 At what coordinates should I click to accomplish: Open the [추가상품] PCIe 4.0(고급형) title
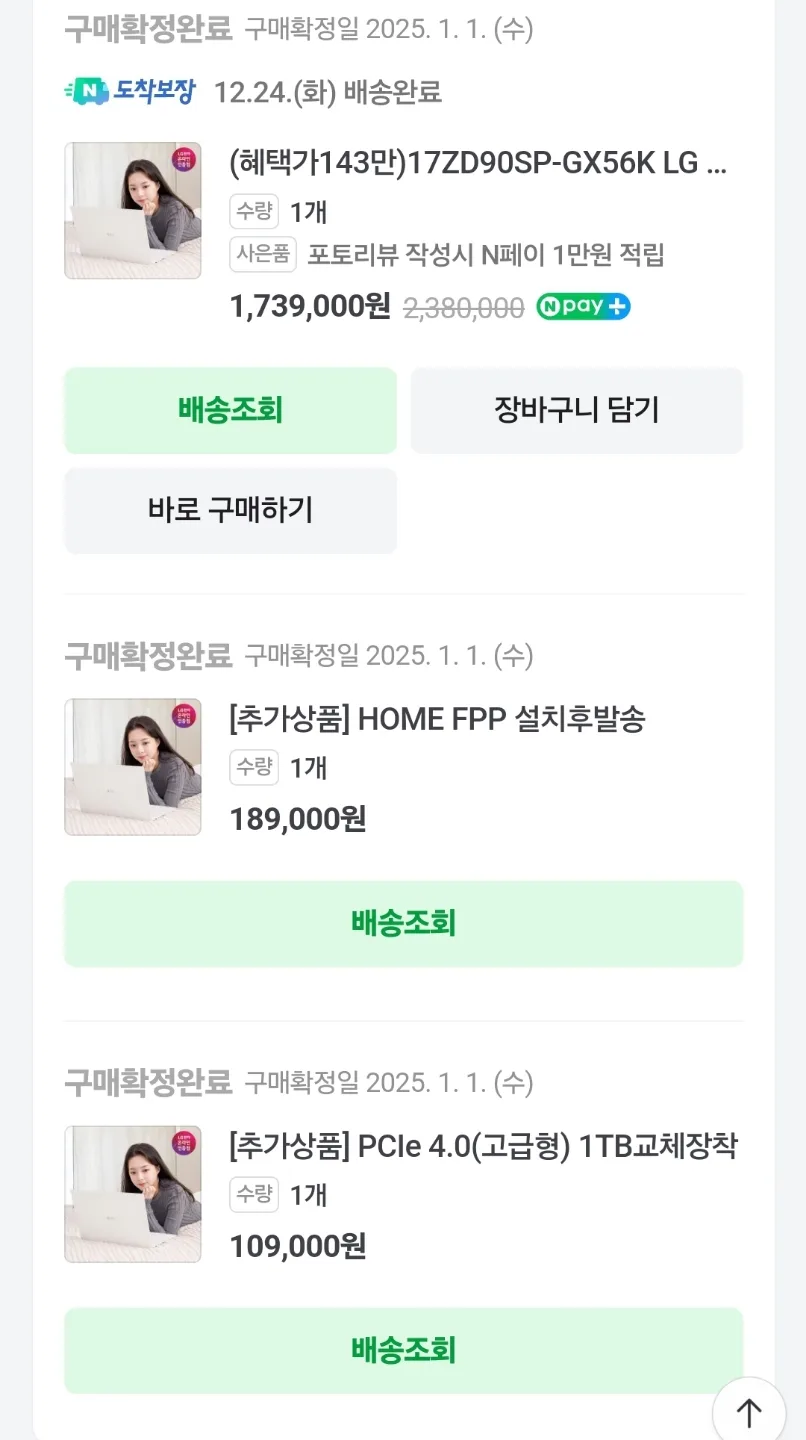483,1146
